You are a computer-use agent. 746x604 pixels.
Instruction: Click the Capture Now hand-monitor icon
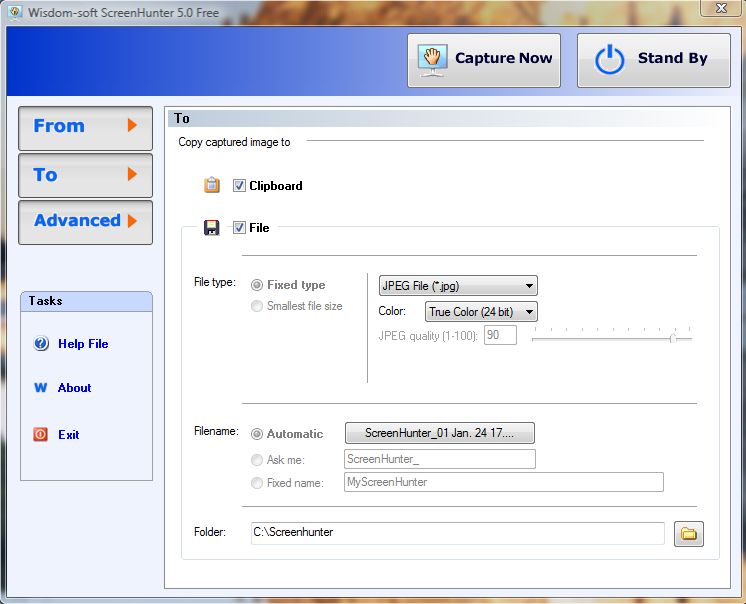(x=432, y=60)
